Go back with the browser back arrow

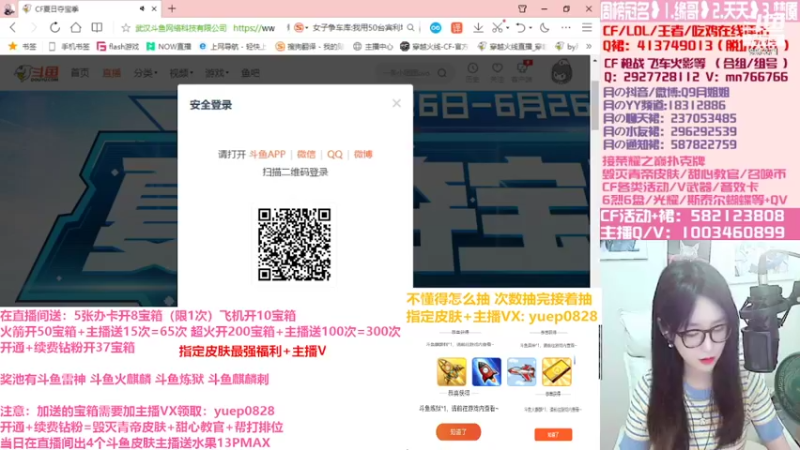point(13,28)
